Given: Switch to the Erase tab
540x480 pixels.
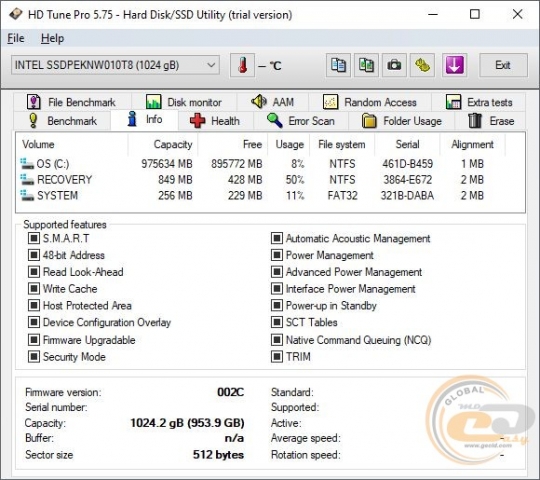Looking at the screenshot, I should coord(491,121).
